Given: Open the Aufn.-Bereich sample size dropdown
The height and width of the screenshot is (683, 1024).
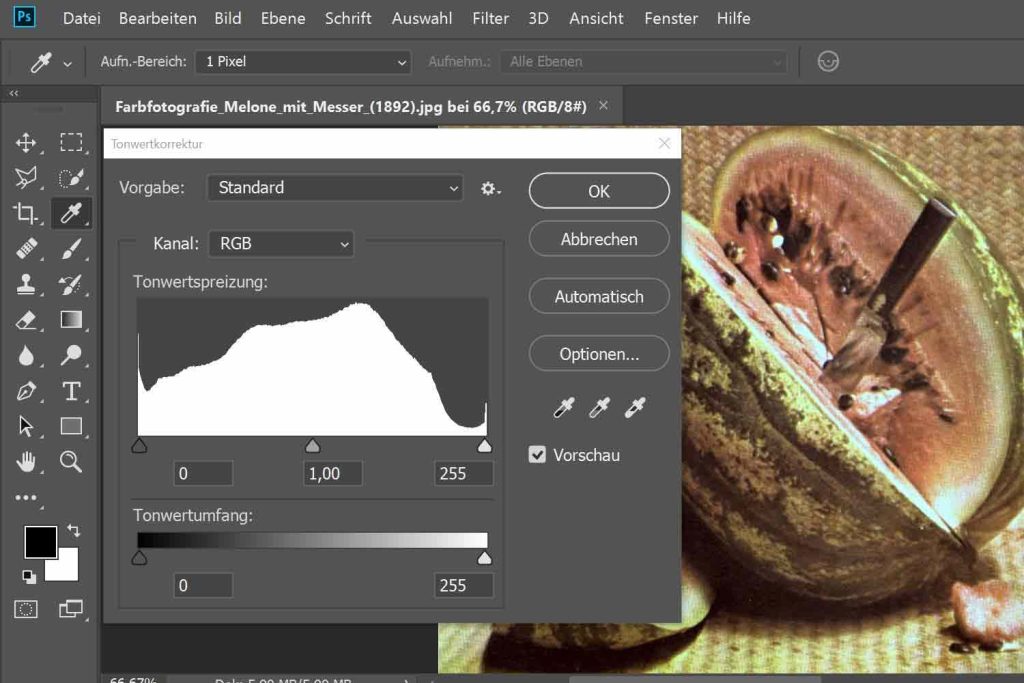Looking at the screenshot, I should (304, 62).
